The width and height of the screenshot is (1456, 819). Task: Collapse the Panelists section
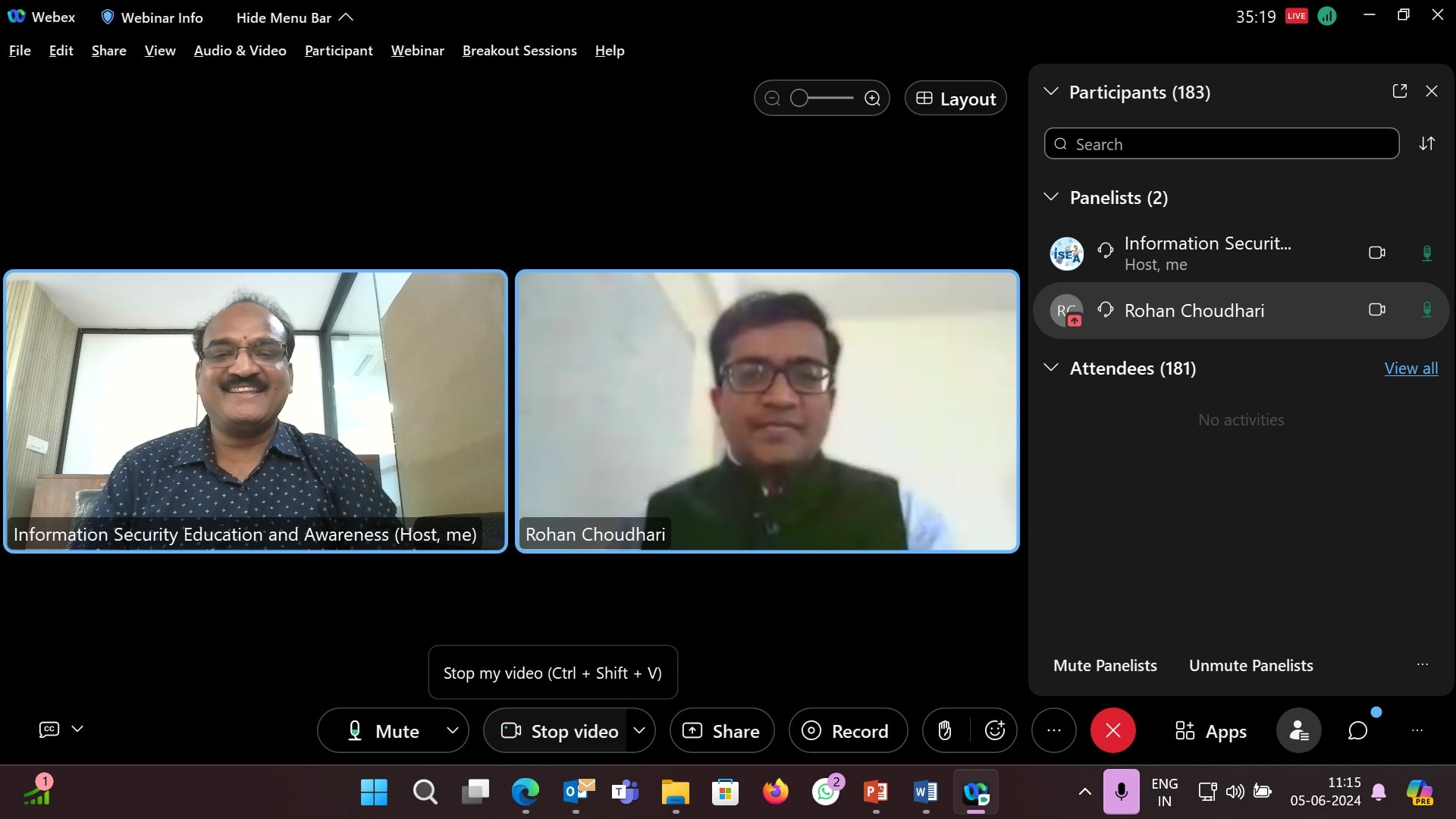1051,198
